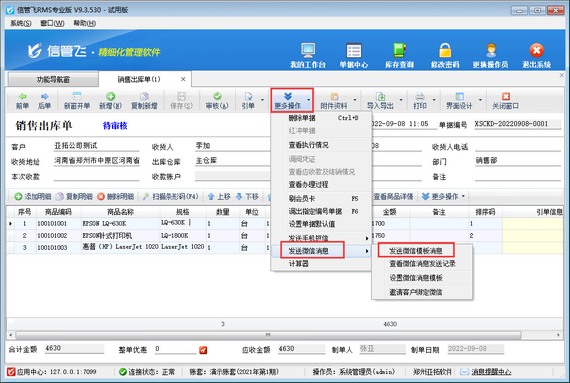Screen dimensions: 570x383
Task: Expand the 导入导出 dropdown arrow
Action: 401,100
